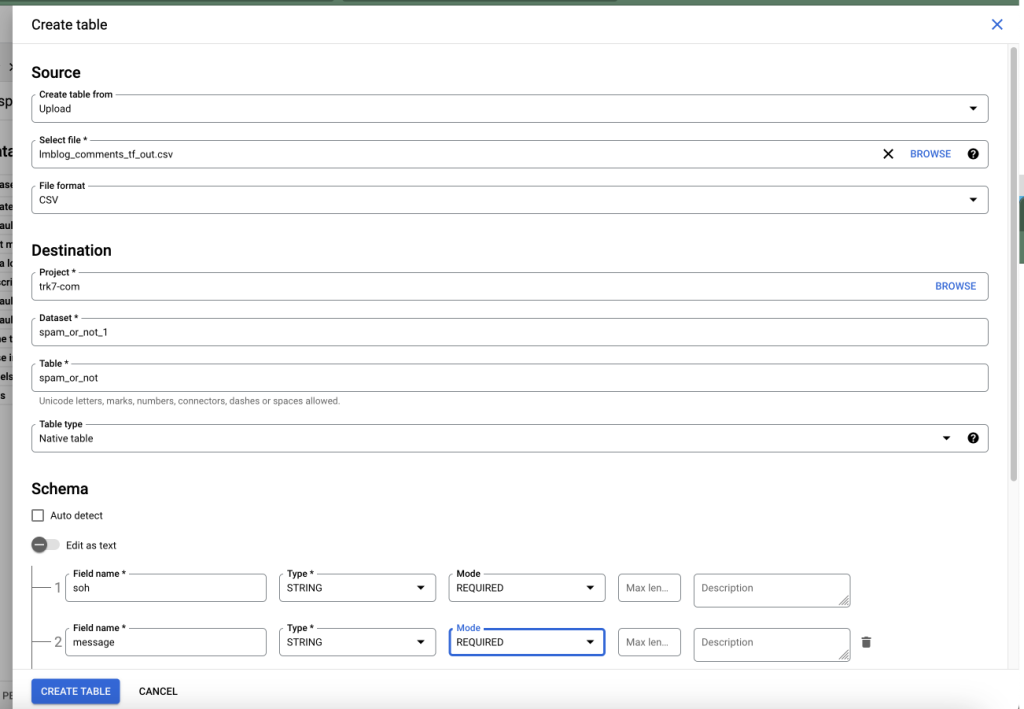Toggle the Edit as text switch

45,544
